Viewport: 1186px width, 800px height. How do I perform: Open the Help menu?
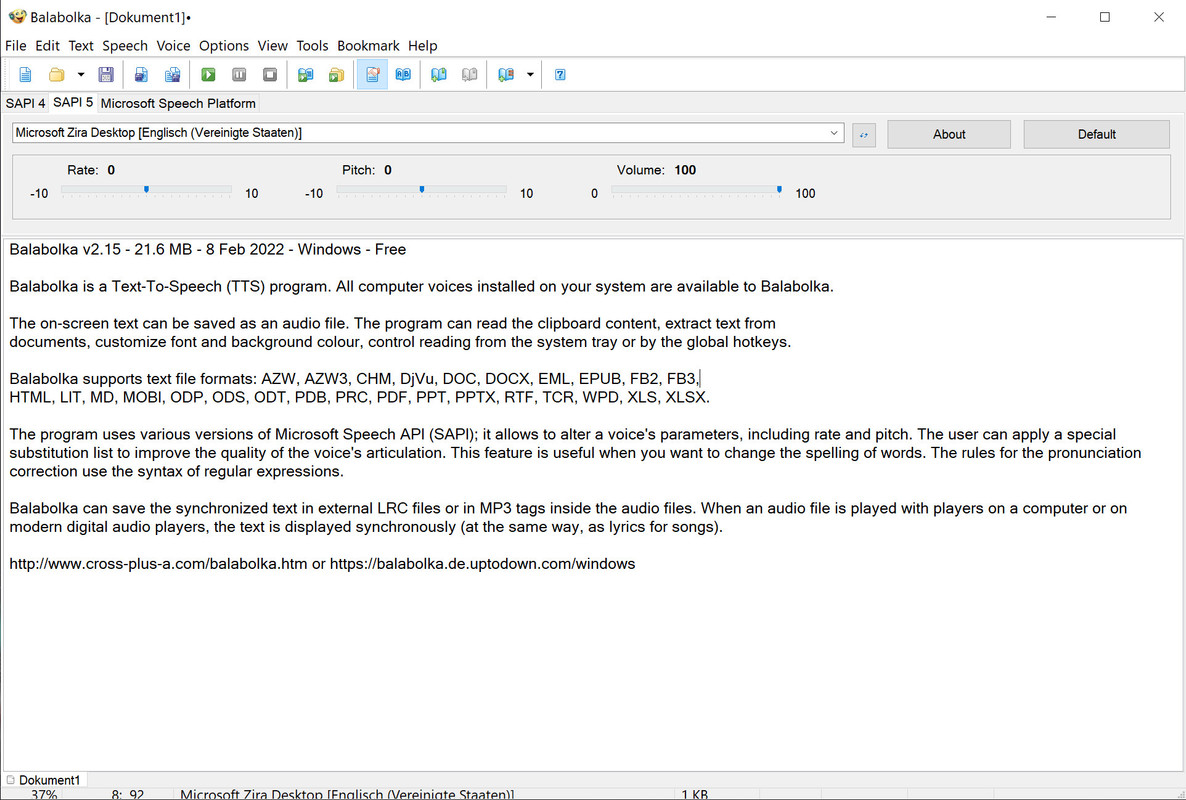[x=423, y=45]
